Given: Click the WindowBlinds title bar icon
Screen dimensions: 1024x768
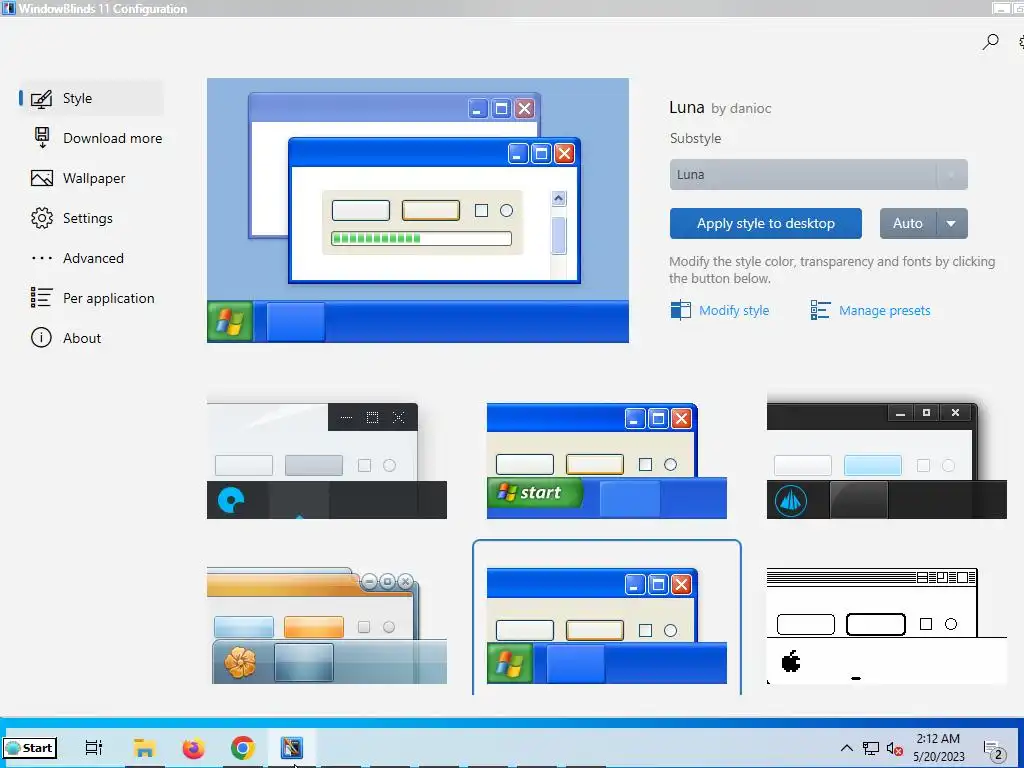Looking at the screenshot, I should (x=8, y=8).
